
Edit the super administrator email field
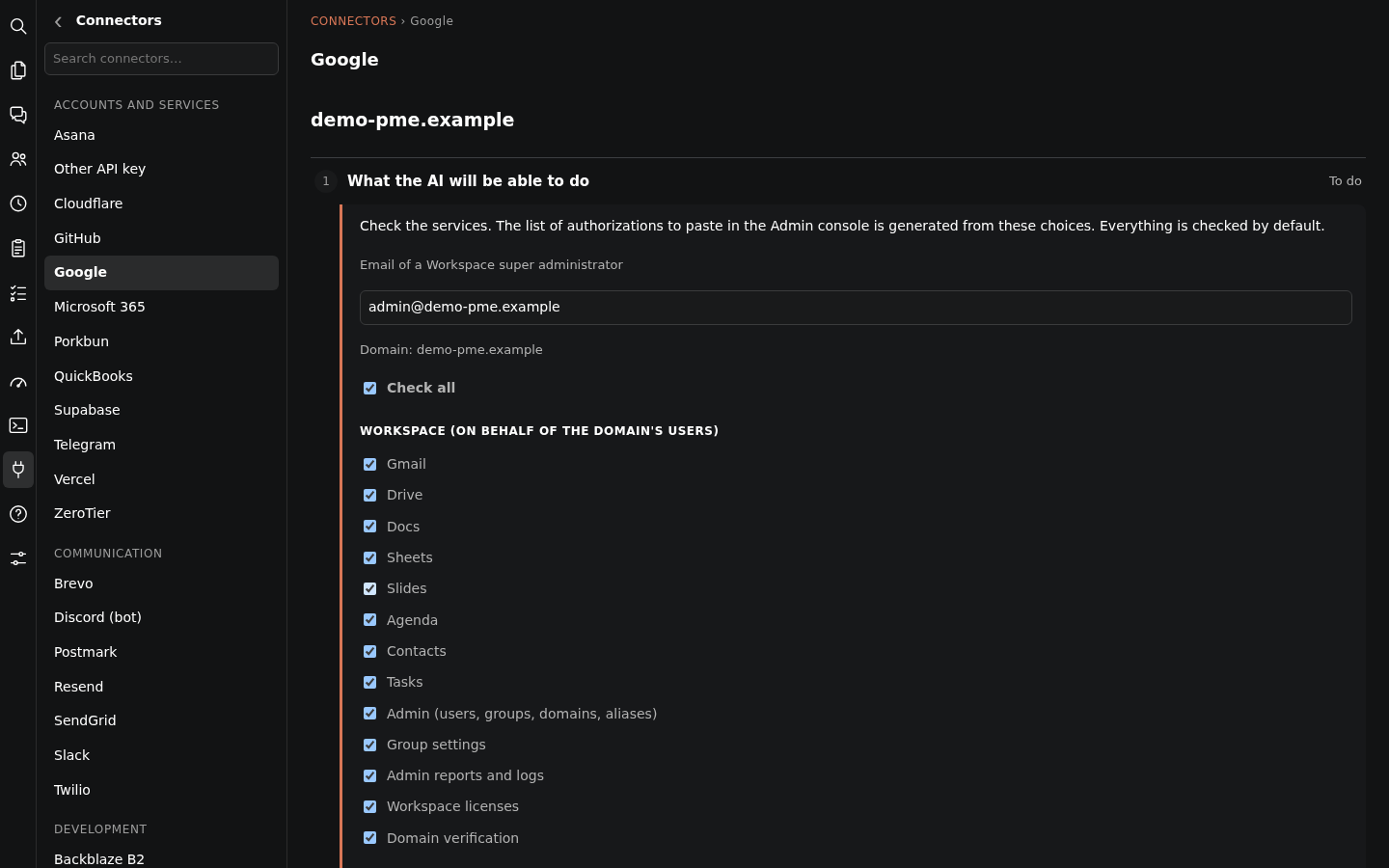pos(856,308)
